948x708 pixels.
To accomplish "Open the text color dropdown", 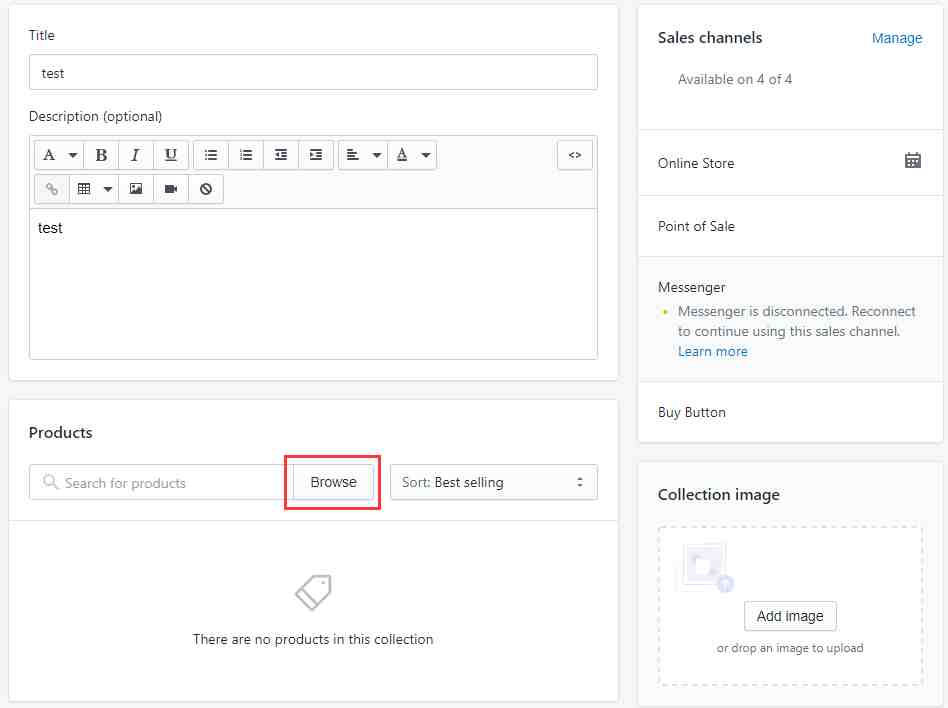I will (x=412, y=155).
